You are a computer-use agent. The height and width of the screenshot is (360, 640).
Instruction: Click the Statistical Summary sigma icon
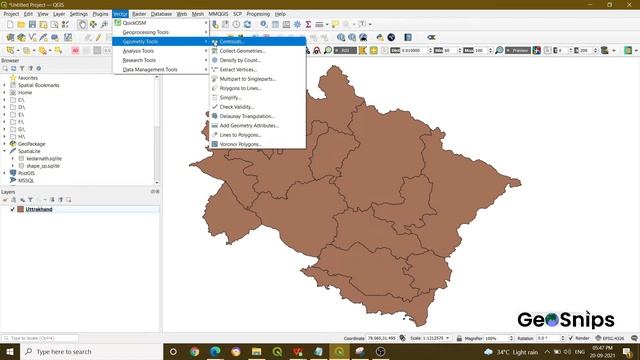click(308, 24)
